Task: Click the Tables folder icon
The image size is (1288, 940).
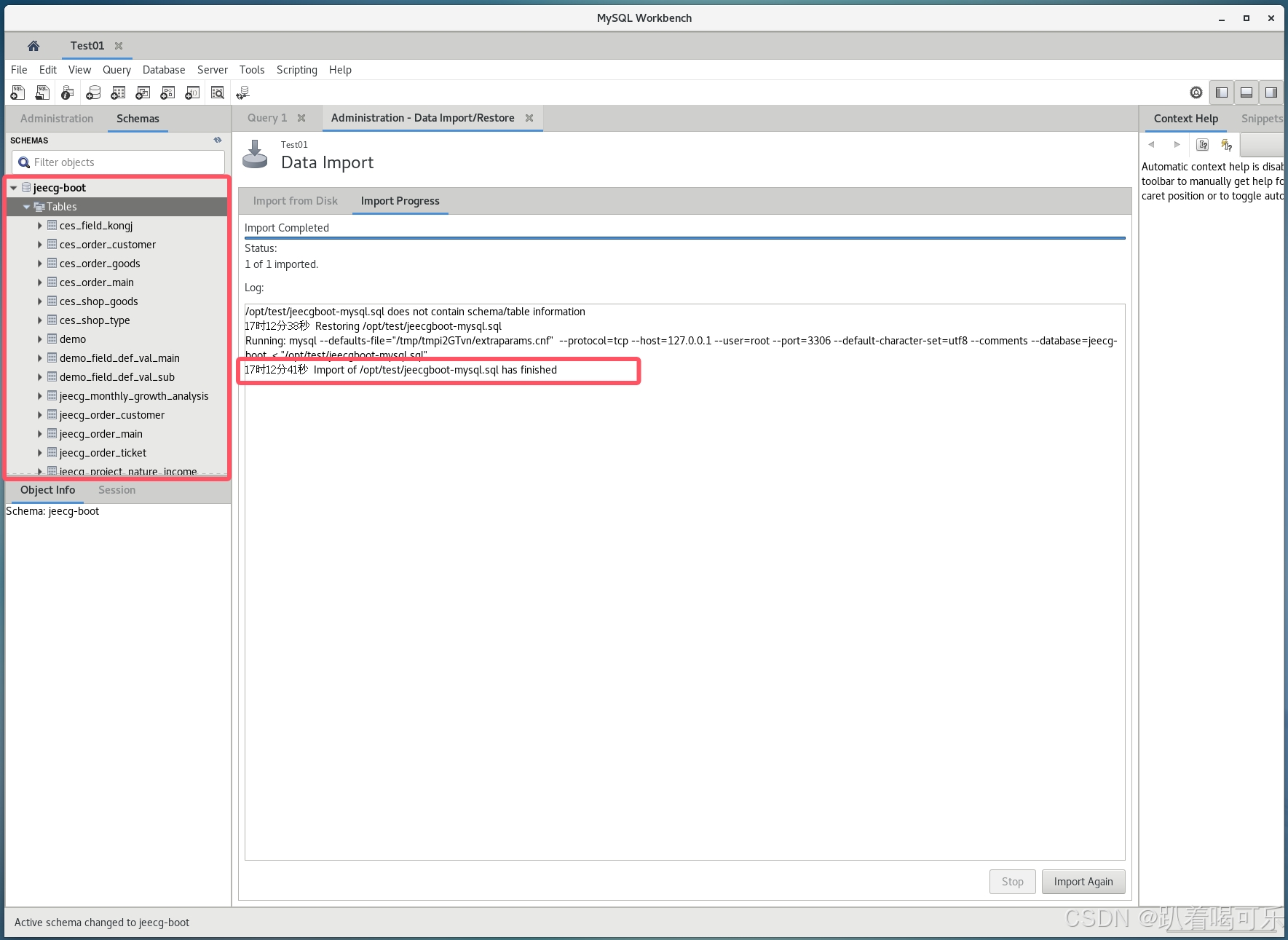Action: pos(39,207)
